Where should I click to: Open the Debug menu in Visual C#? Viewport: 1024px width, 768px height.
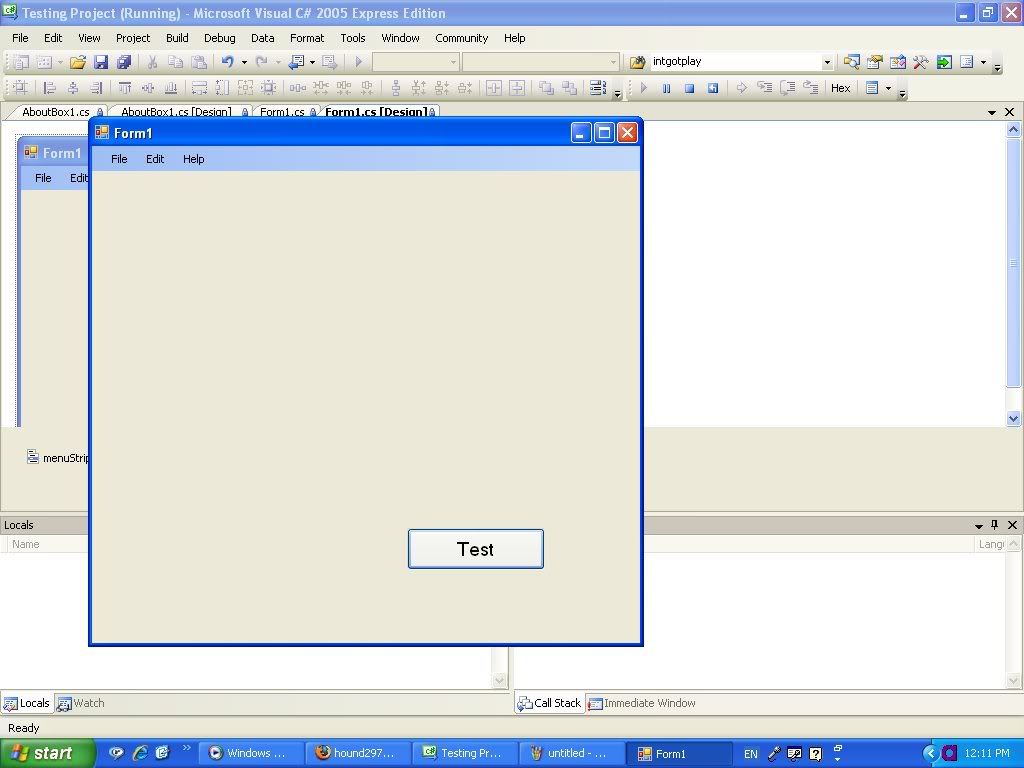click(x=219, y=38)
